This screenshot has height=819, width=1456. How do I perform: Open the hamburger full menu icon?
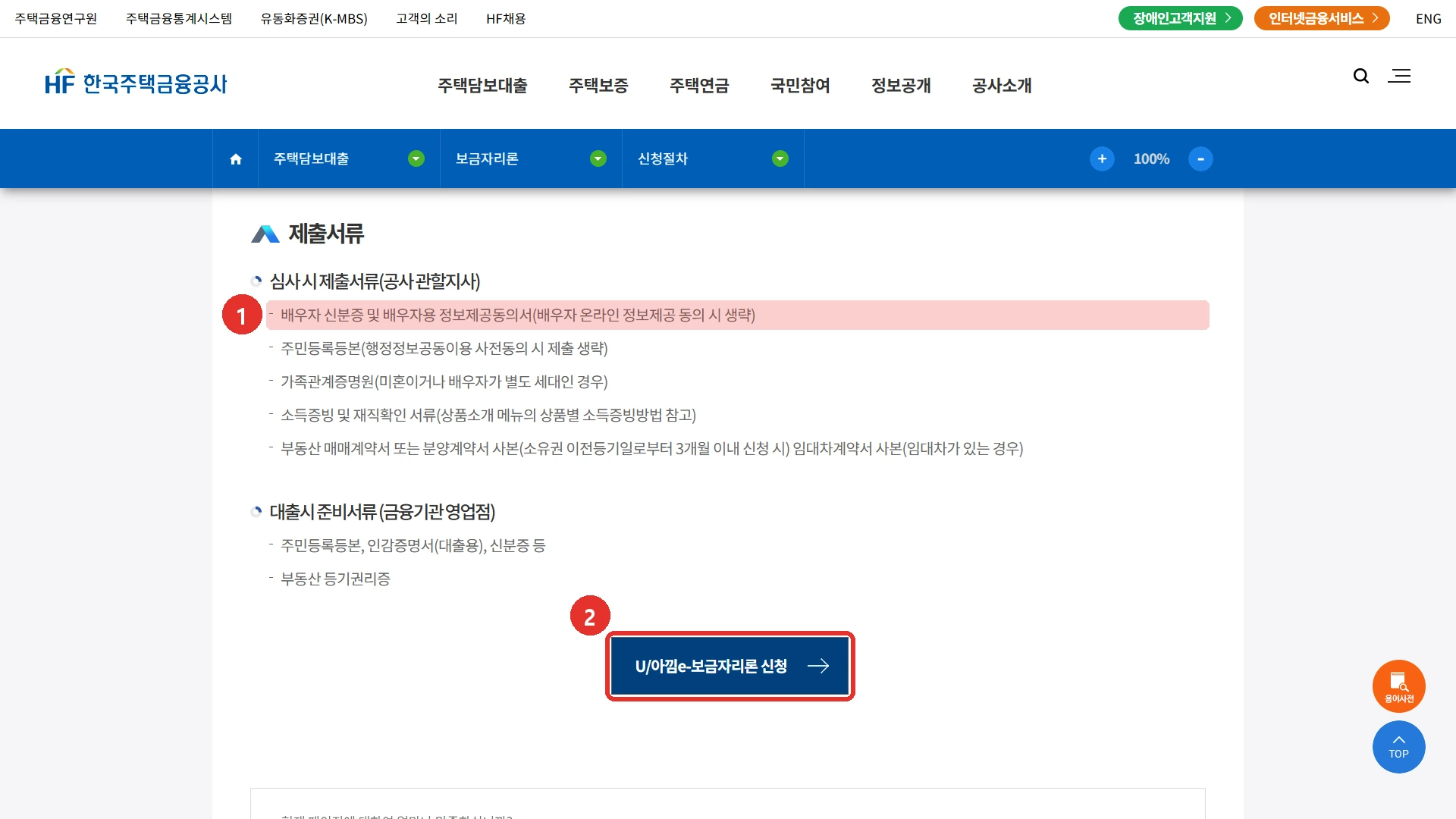pos(1399,76)
